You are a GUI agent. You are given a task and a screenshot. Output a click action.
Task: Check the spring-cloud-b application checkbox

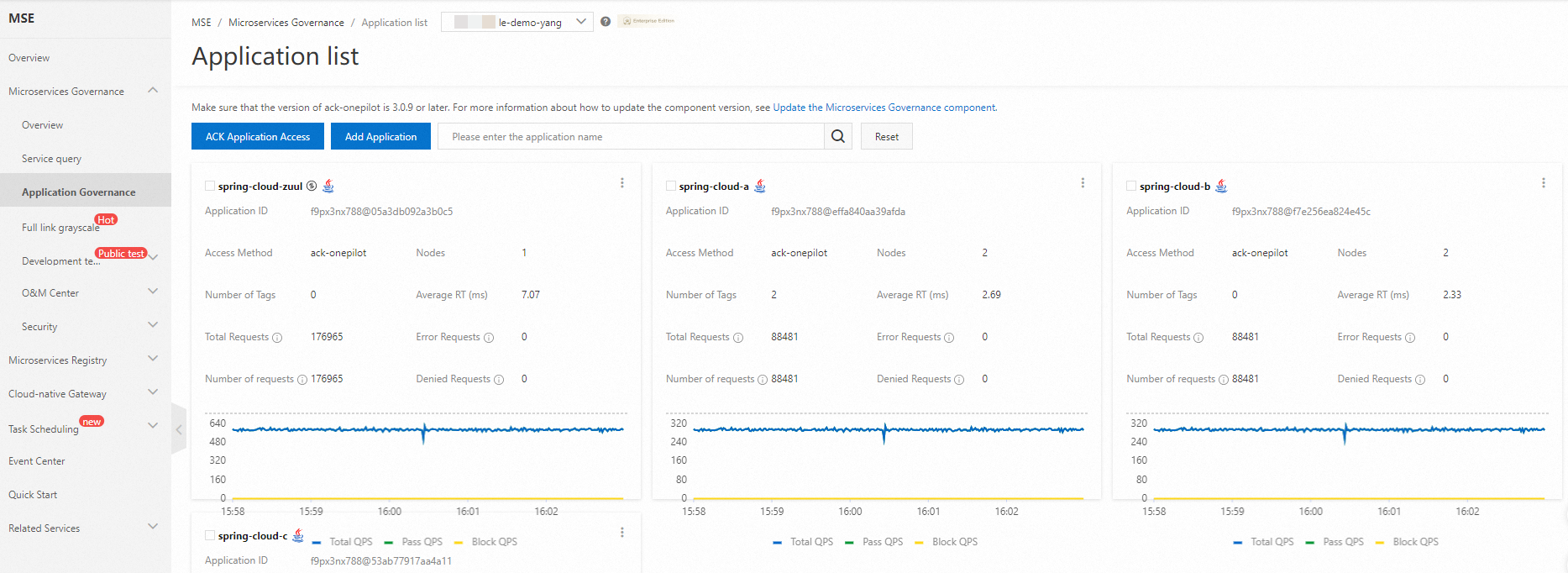click(x=1131, y=186)
